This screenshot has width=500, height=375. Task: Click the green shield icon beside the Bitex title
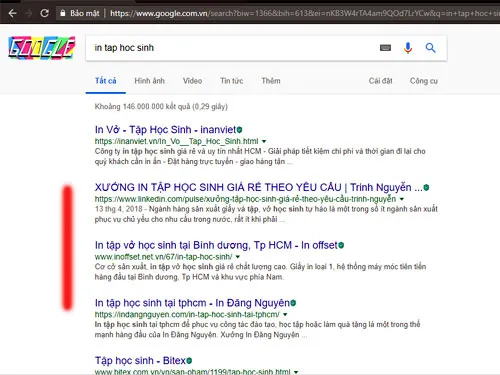[x=189, y=361]
